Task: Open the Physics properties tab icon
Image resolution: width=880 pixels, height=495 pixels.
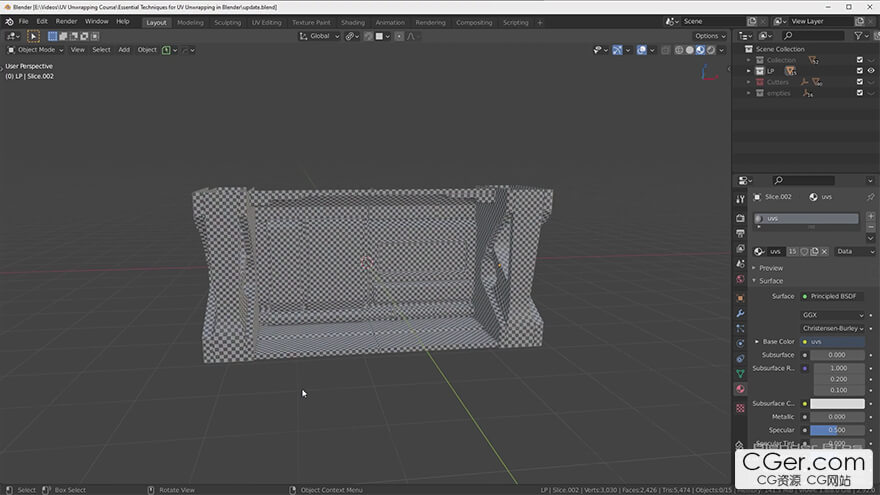Action: (x=740, y=343)
